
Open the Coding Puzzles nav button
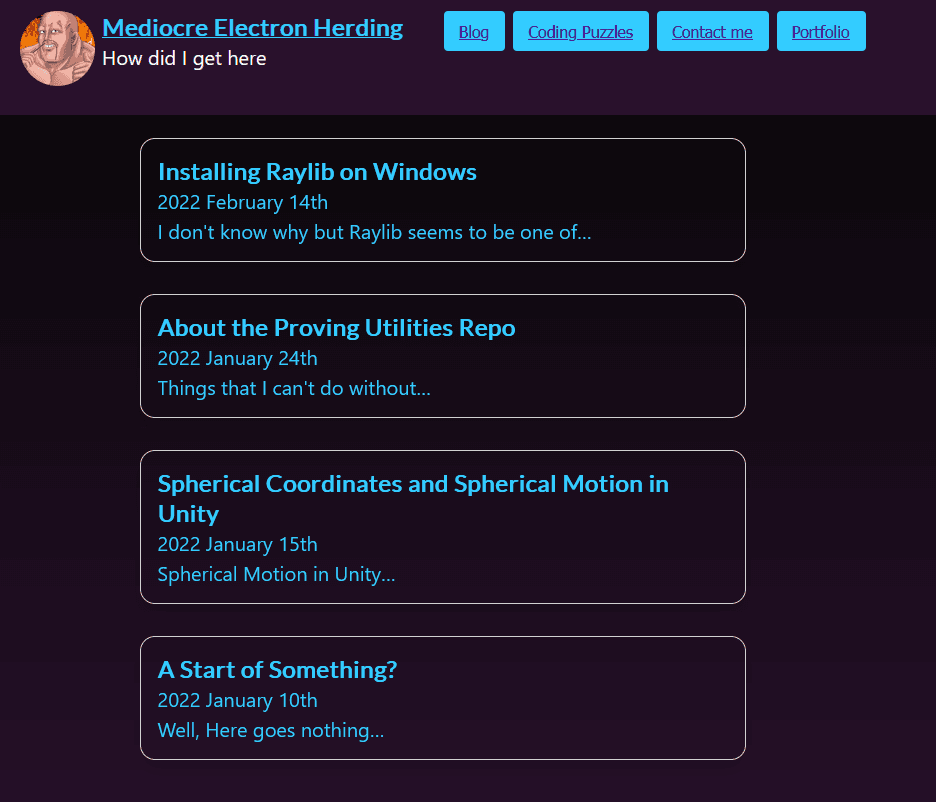[x=580, y=31]
